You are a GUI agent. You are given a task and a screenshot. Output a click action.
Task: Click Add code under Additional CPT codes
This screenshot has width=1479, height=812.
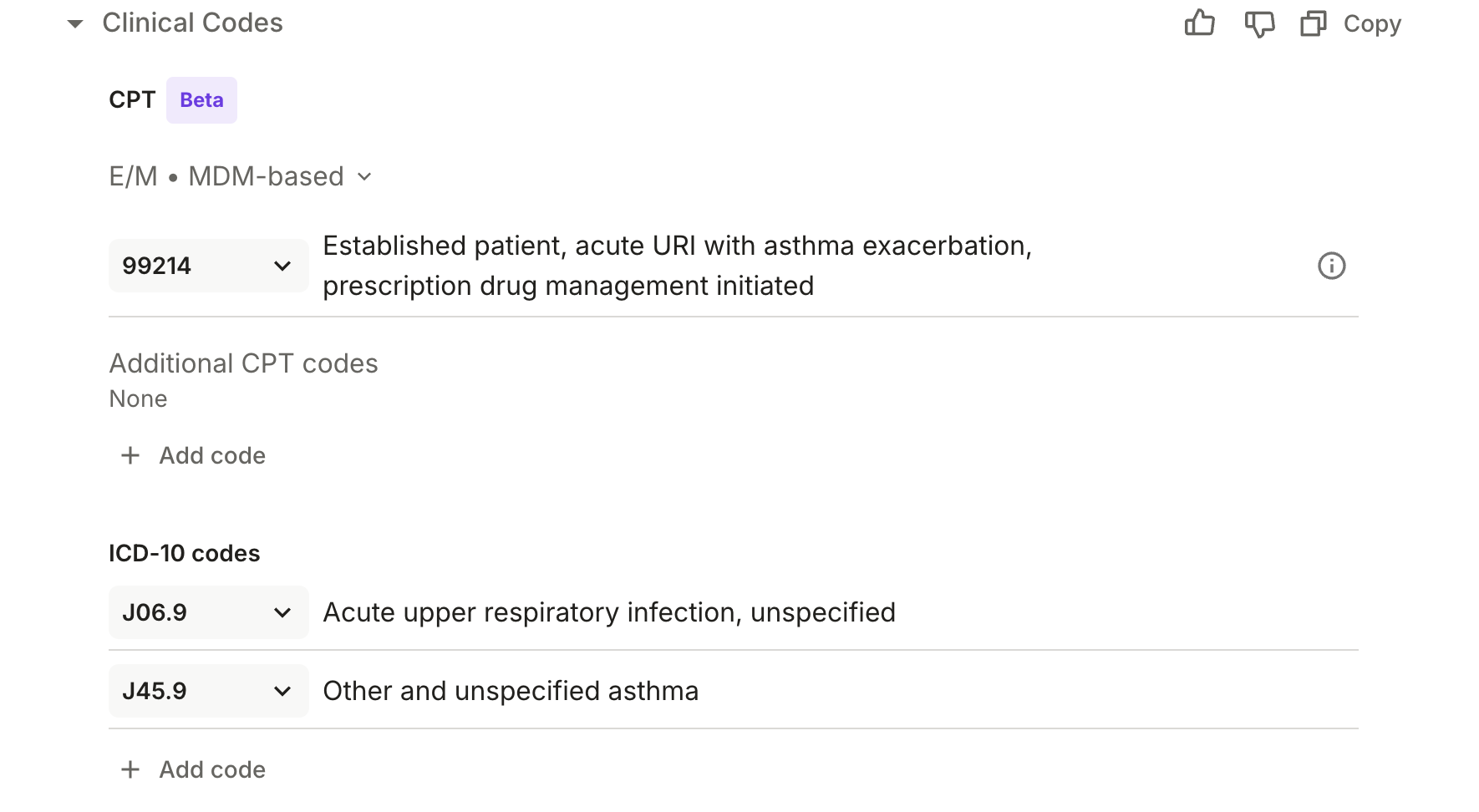point(211,455)
